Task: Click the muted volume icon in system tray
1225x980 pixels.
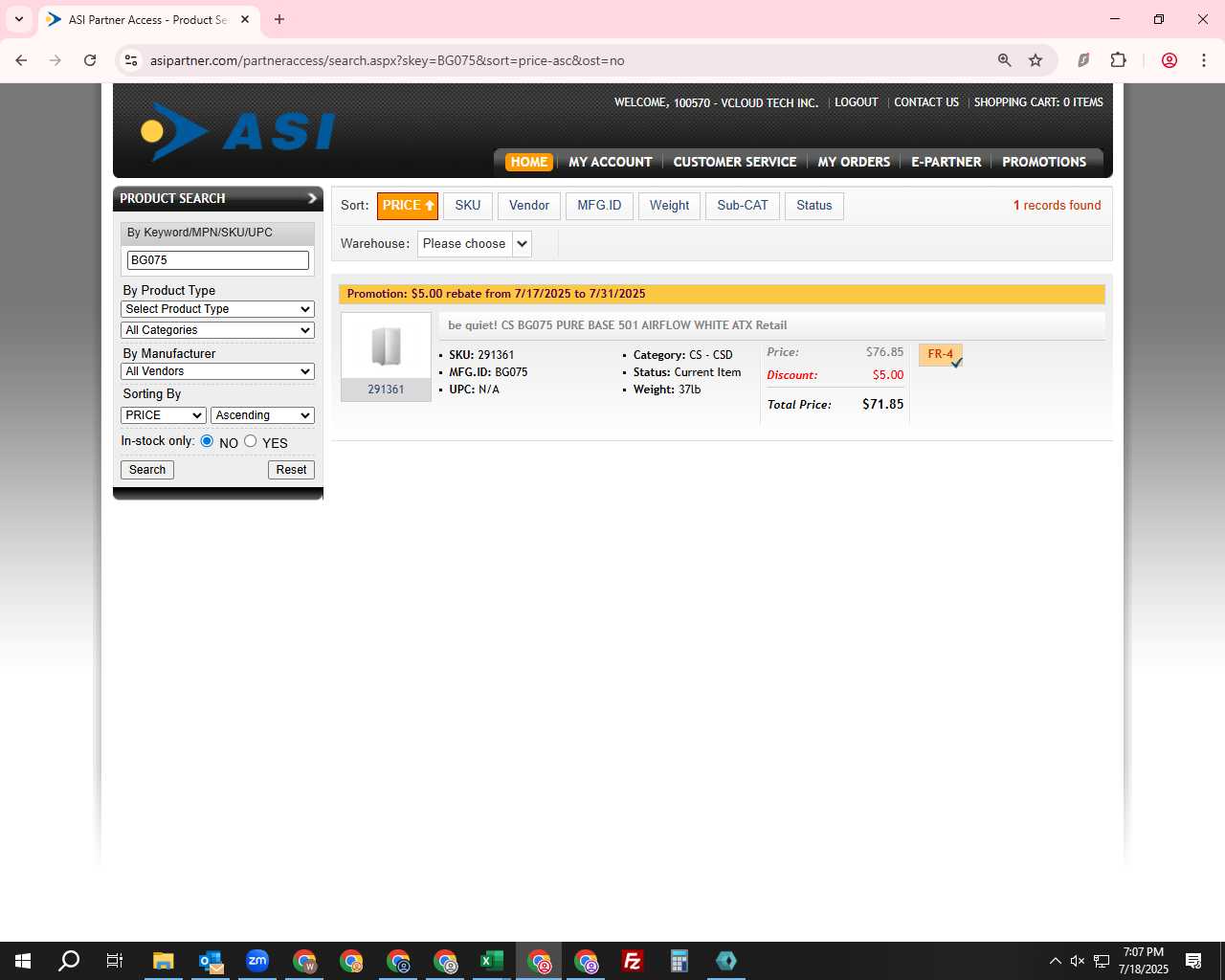Action: 1078,961
